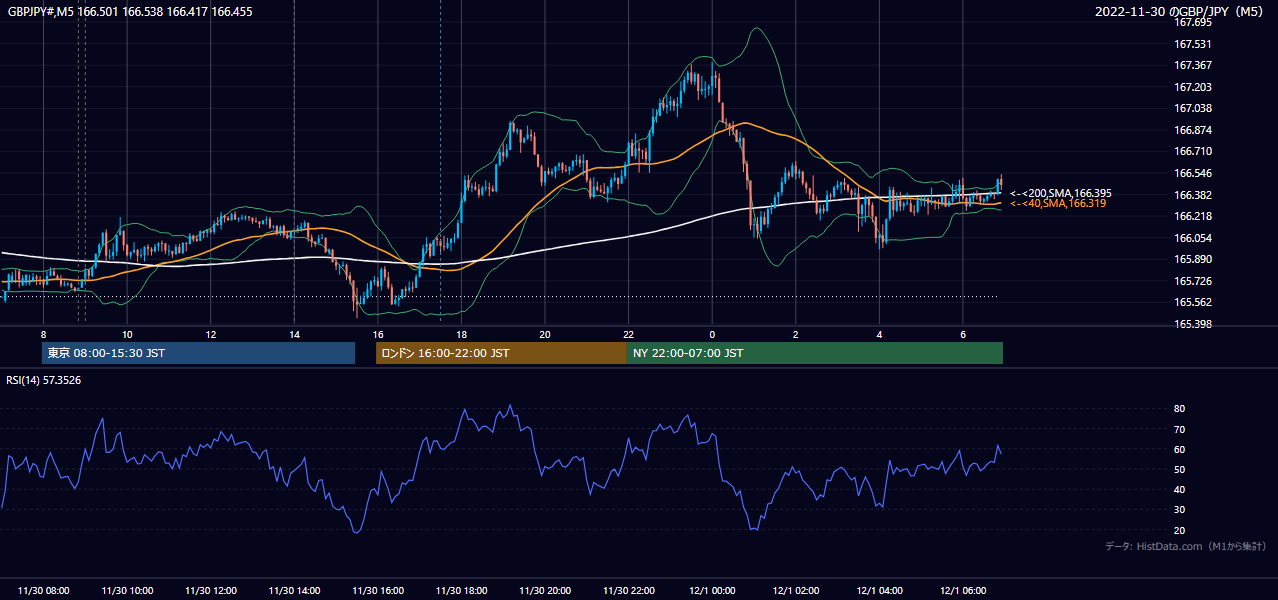Click the 11/30 08:00 date label
The width and height of the screenshot is (1278, 600).
[44, 591]
